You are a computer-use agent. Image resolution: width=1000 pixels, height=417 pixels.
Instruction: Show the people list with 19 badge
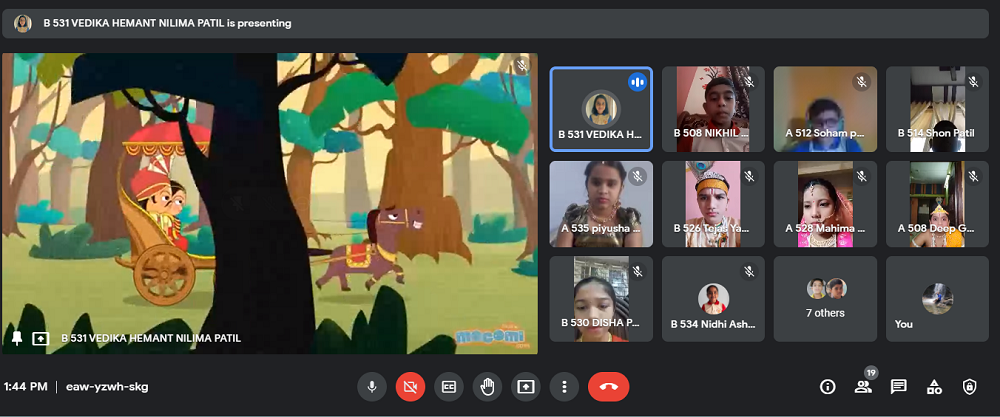click(x=863, y=387)
